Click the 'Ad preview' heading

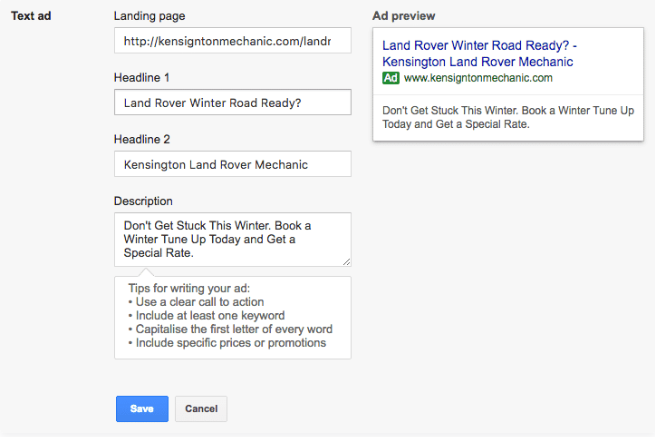tap(404, 16)
